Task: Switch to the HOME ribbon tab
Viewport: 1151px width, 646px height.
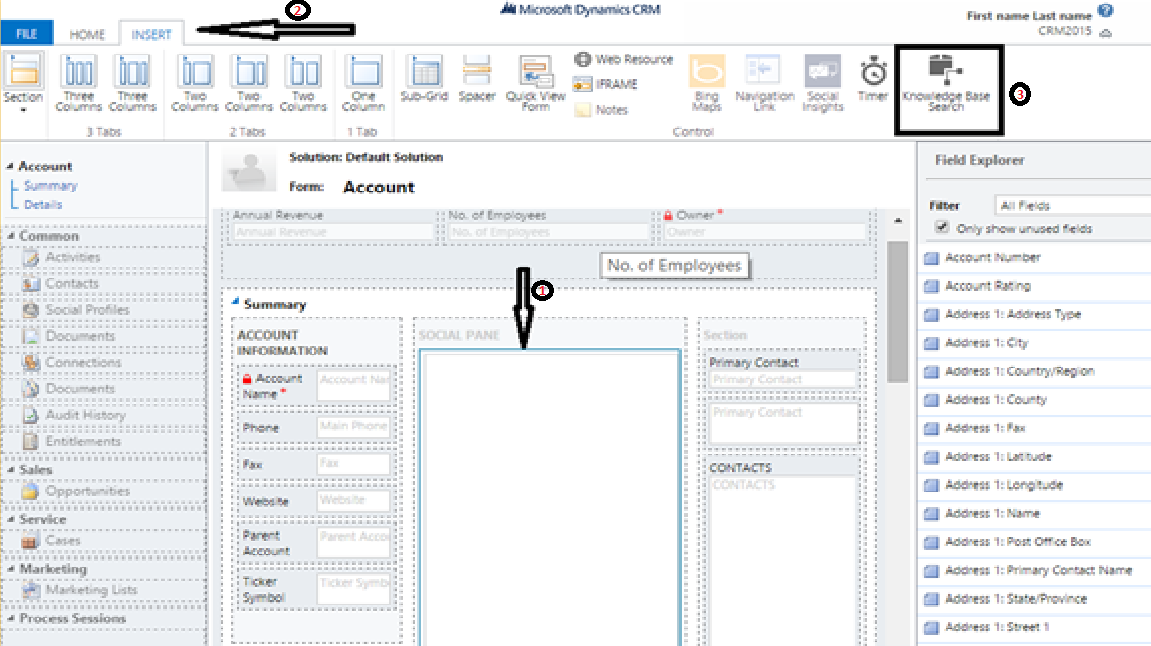Action: pyautogui.click(x=86, y=33)
